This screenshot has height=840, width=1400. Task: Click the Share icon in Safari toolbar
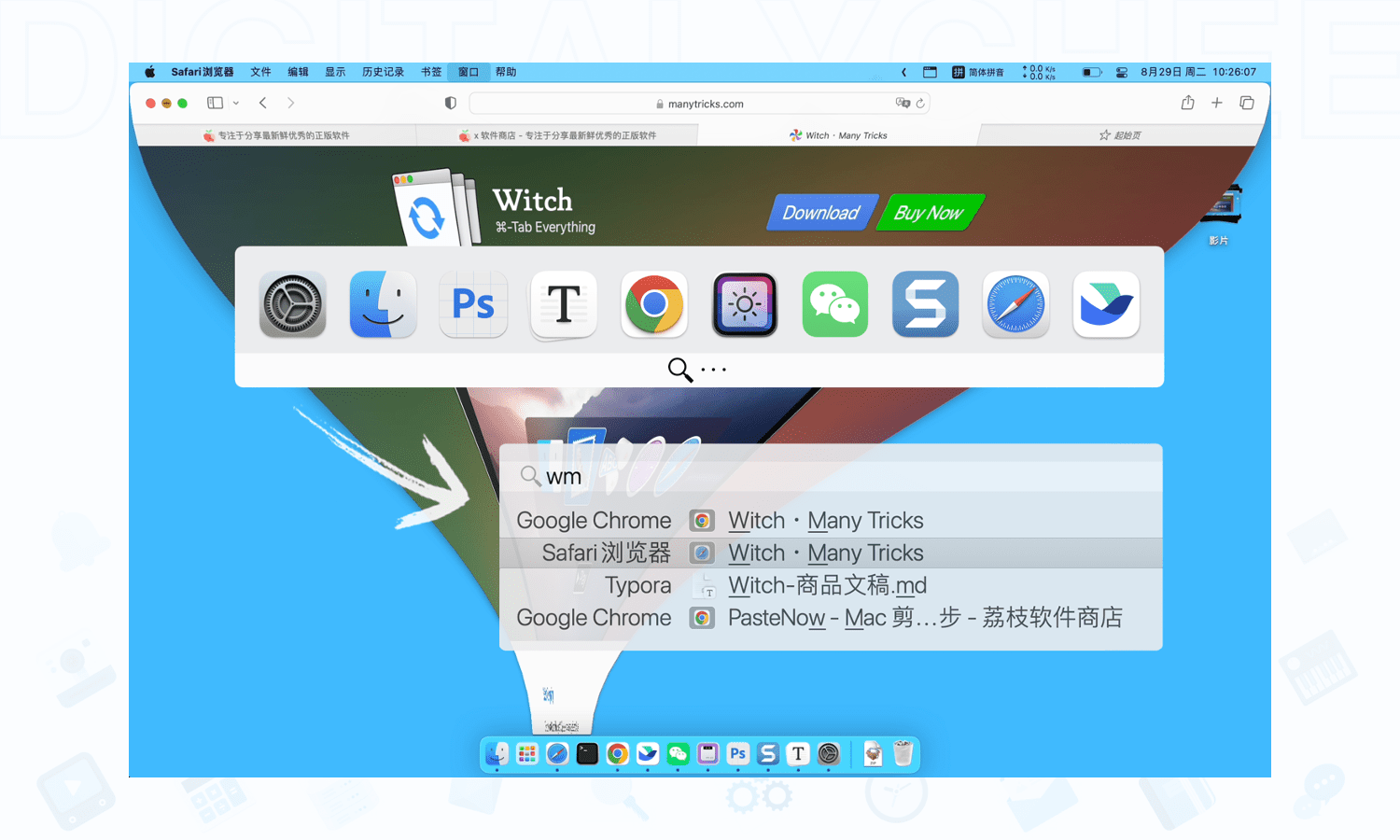click(1187, 104)
